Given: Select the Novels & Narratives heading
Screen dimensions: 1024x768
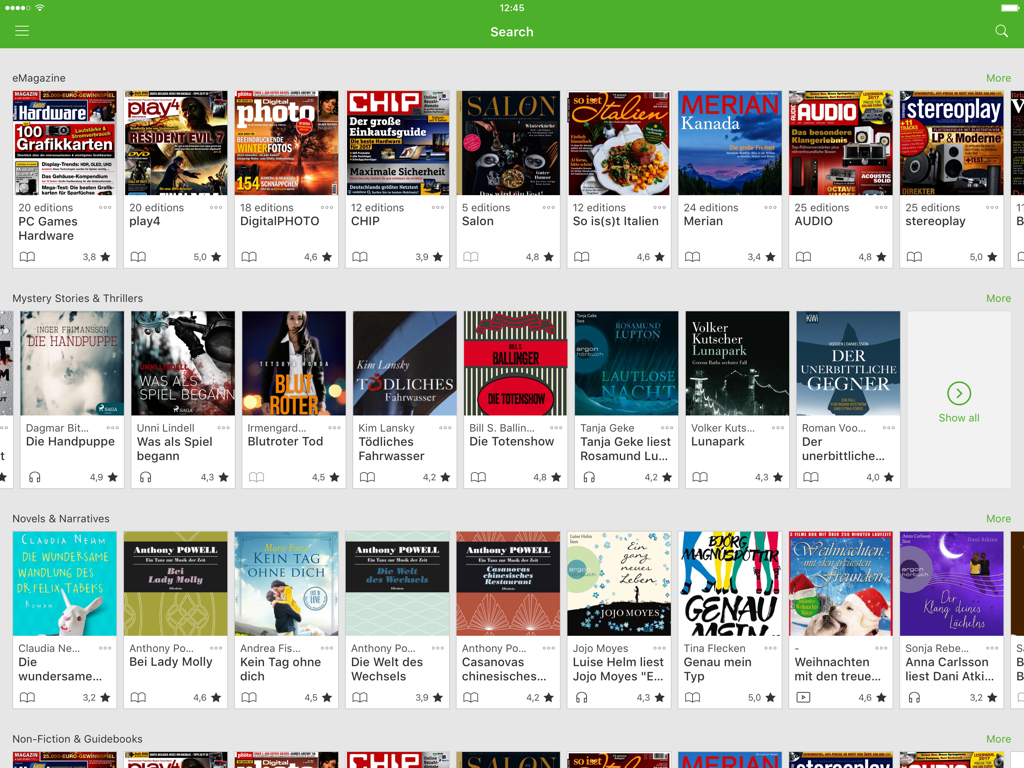Looking at the screenshot, I should (x=61, y=519).
